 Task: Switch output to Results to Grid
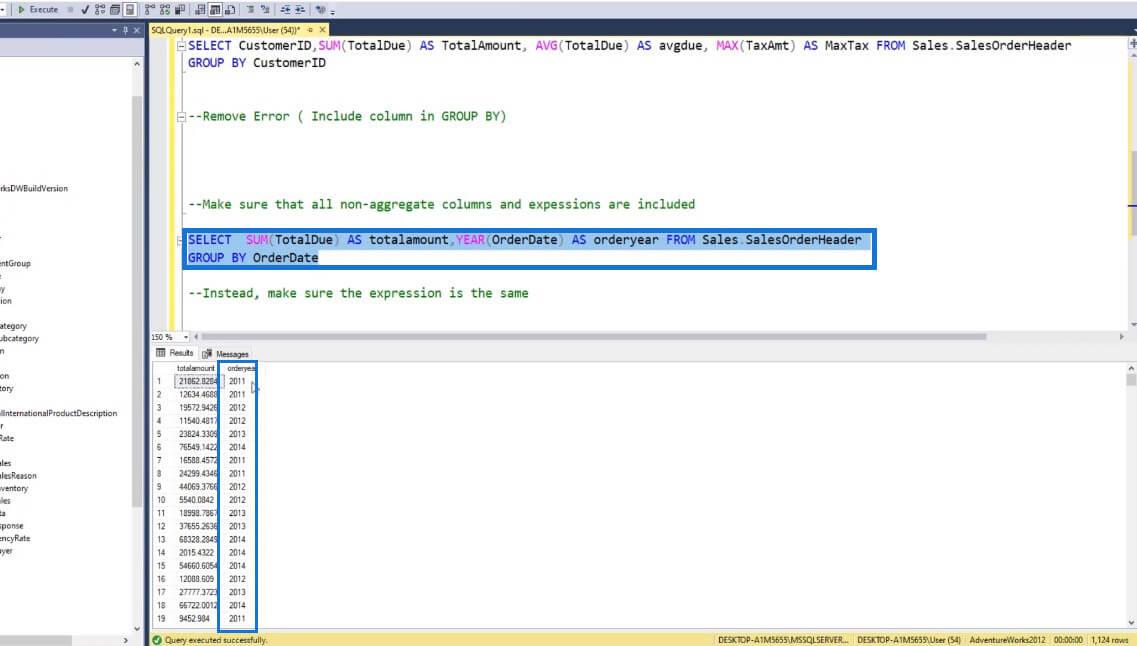pyautogui.click(x=215, y=9)
